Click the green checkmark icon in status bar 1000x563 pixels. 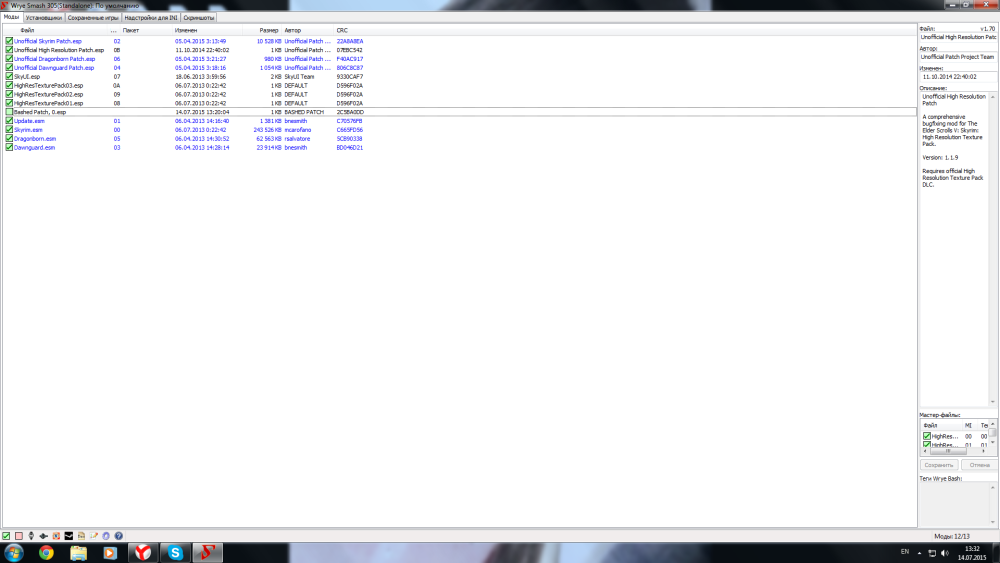coord(6,536)
